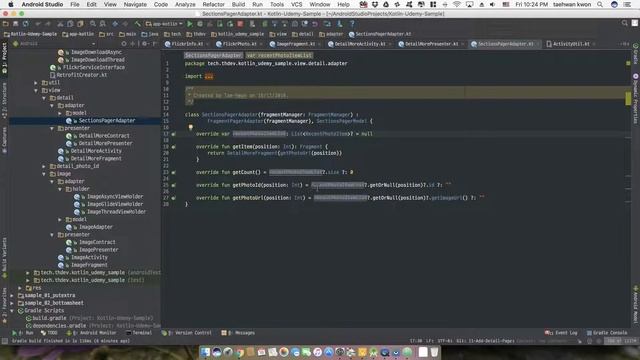Click the Make Project hammer icon
Image resolution: width=640 pixels, height=360 pixels.
pyautogui.click(x=138, y=24)
